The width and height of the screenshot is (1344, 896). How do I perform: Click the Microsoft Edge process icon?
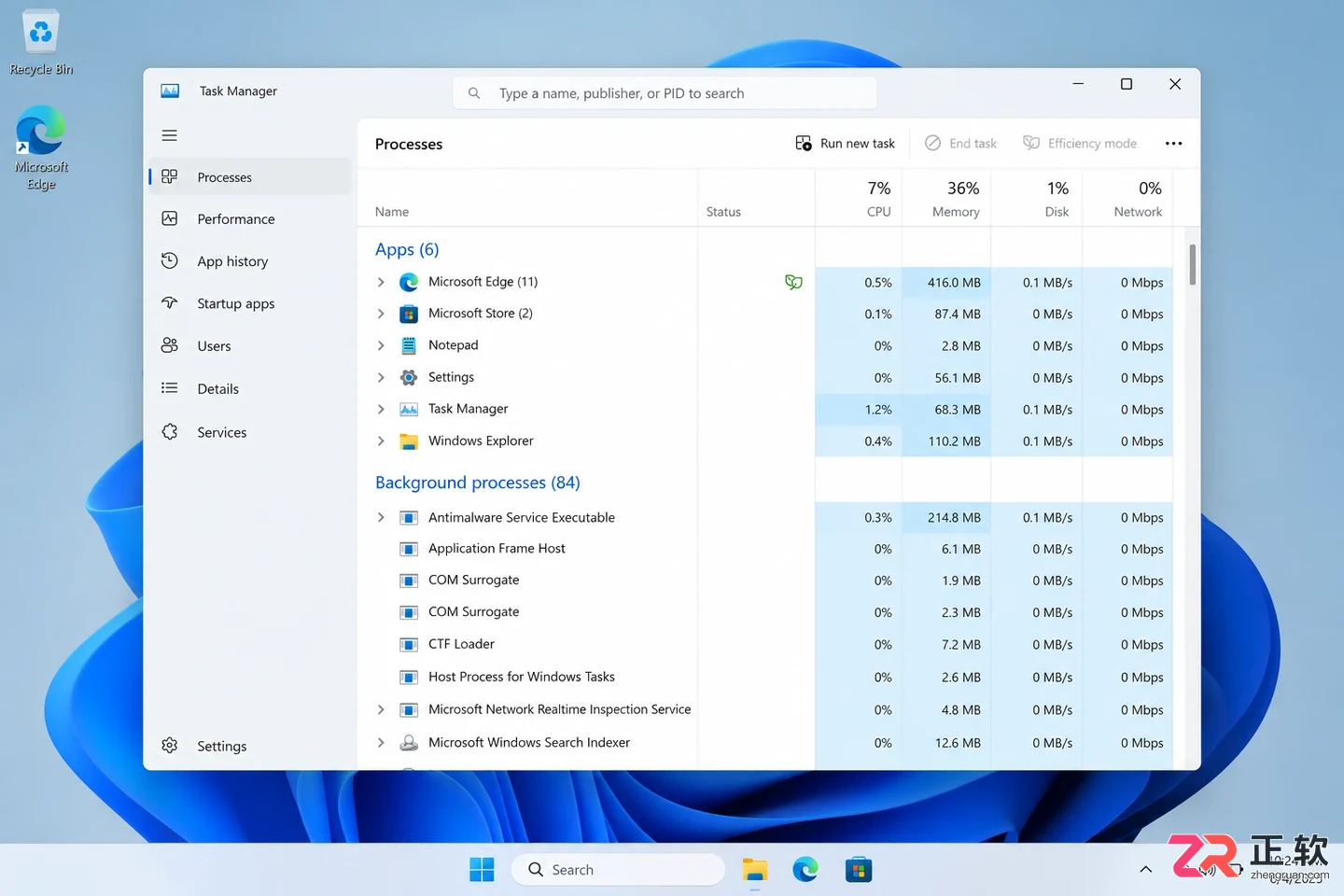tap(409, 282)
